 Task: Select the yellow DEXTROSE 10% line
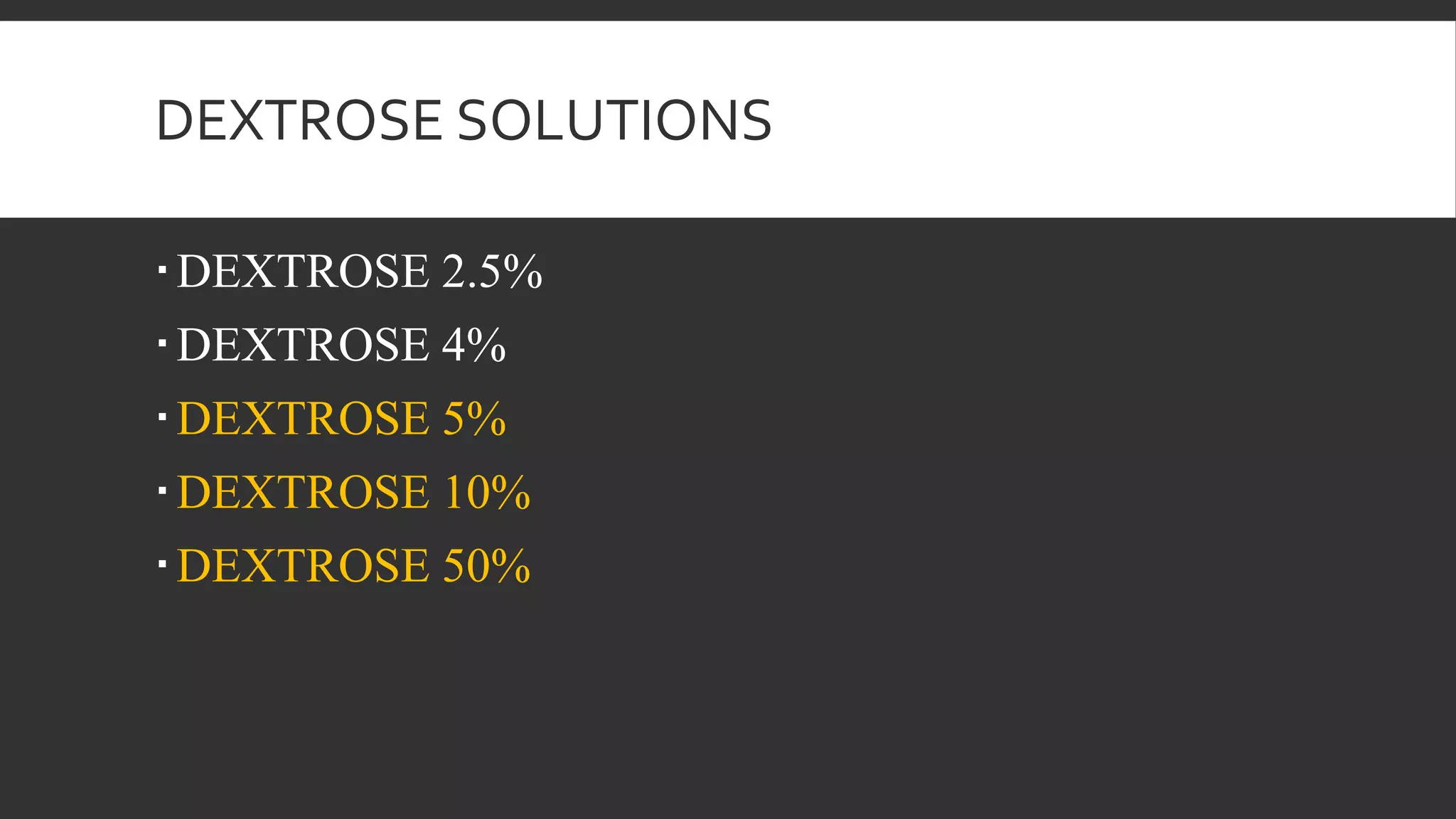coord(353,492)
